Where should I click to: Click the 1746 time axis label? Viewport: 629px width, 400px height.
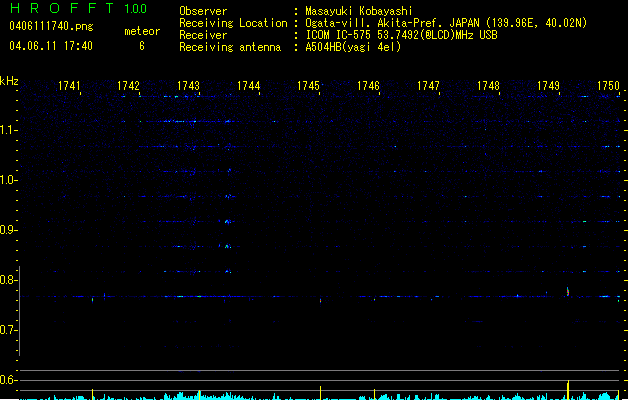click(x=368, y=86)
